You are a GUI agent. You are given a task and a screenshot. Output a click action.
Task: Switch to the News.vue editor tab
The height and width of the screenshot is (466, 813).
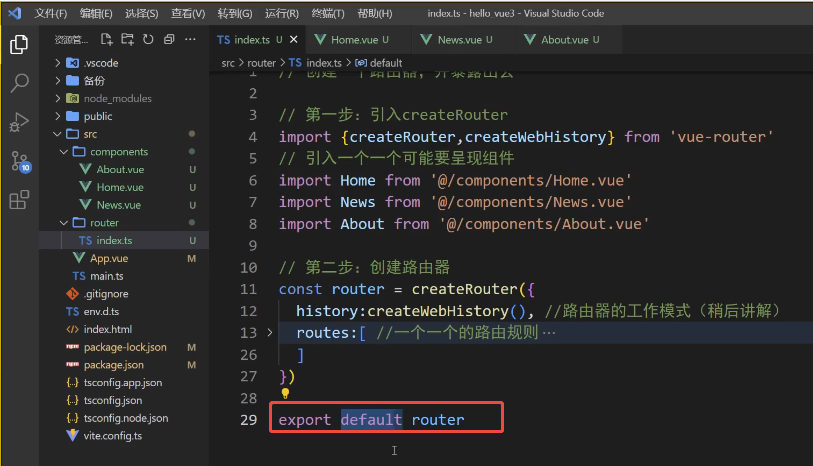pos(464,39)
